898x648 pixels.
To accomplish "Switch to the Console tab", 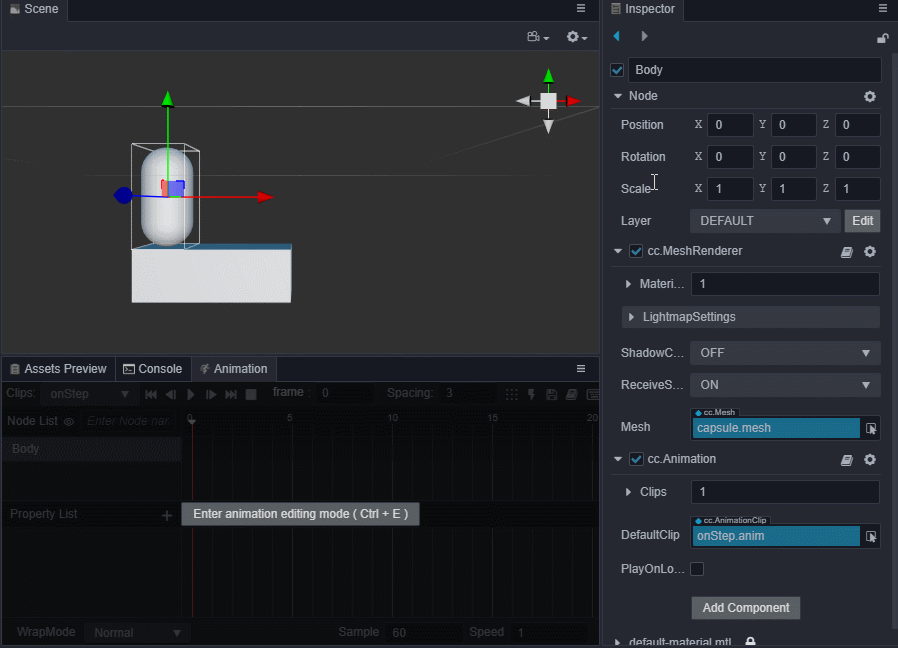I will (153, 369).
